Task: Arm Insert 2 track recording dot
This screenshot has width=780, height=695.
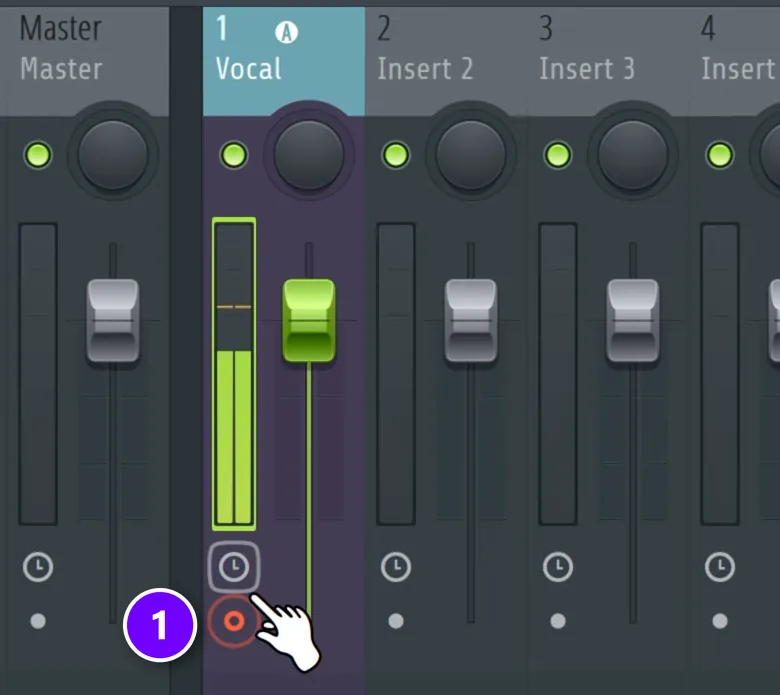Action: pyautogui.click(x=396, y=621)
